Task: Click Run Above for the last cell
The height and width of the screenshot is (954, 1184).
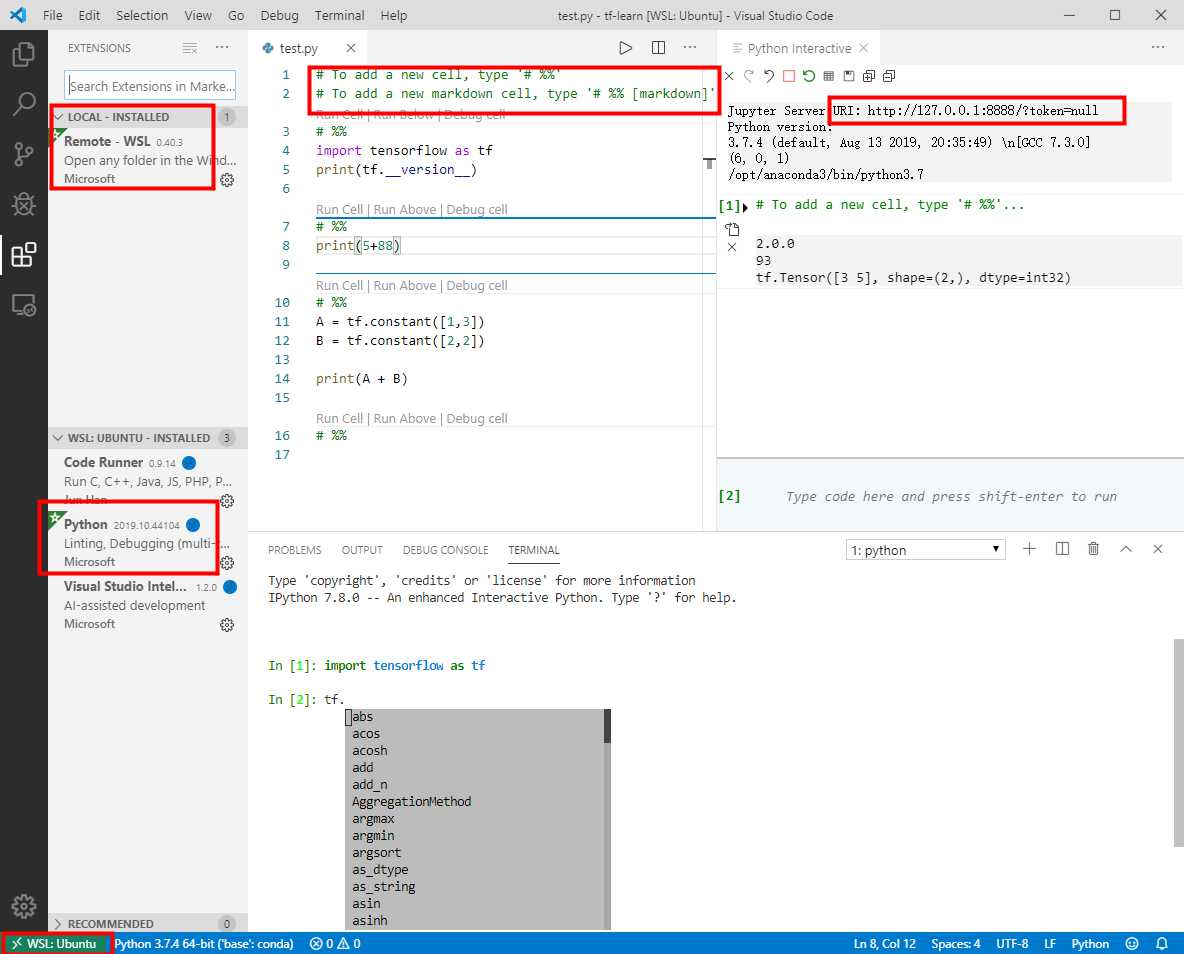Action: tap(405, 418)
